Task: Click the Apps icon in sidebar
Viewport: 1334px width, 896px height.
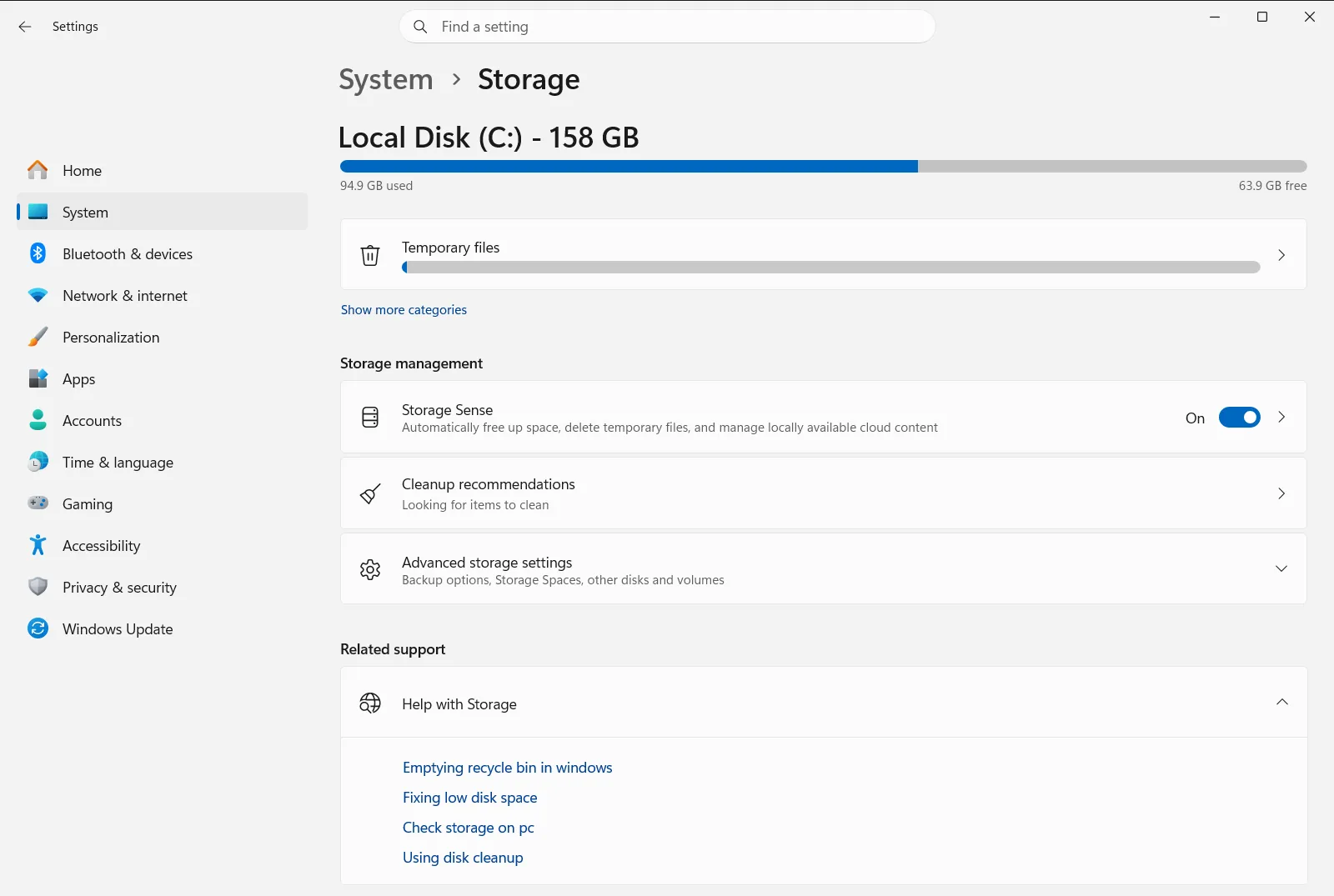Action: tap(38, 378)
